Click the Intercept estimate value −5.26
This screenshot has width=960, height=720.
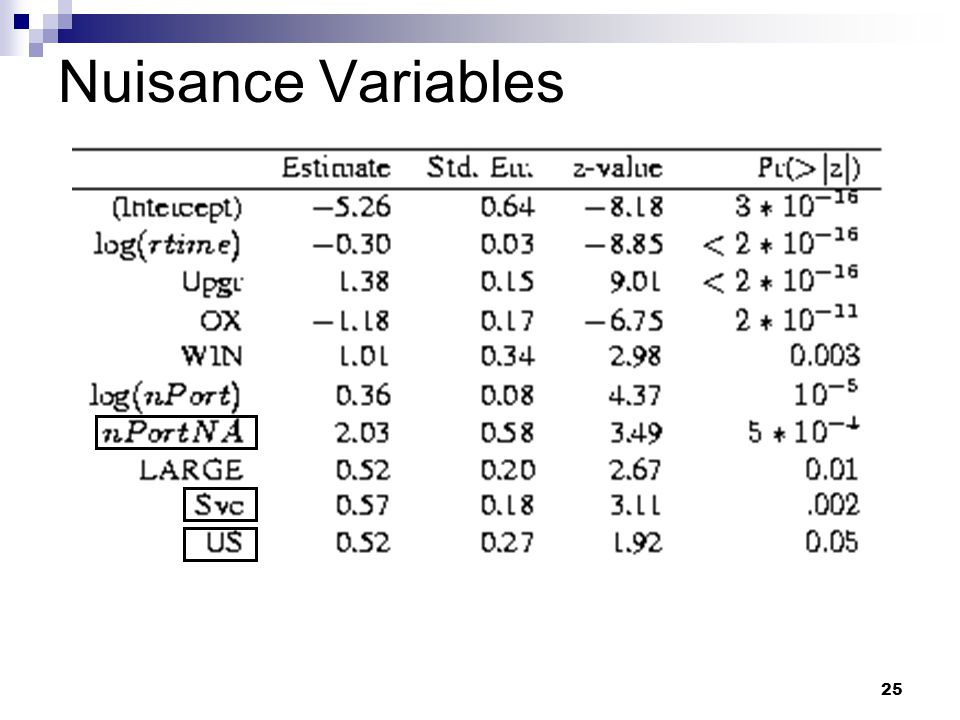click(x=351, y=207)
